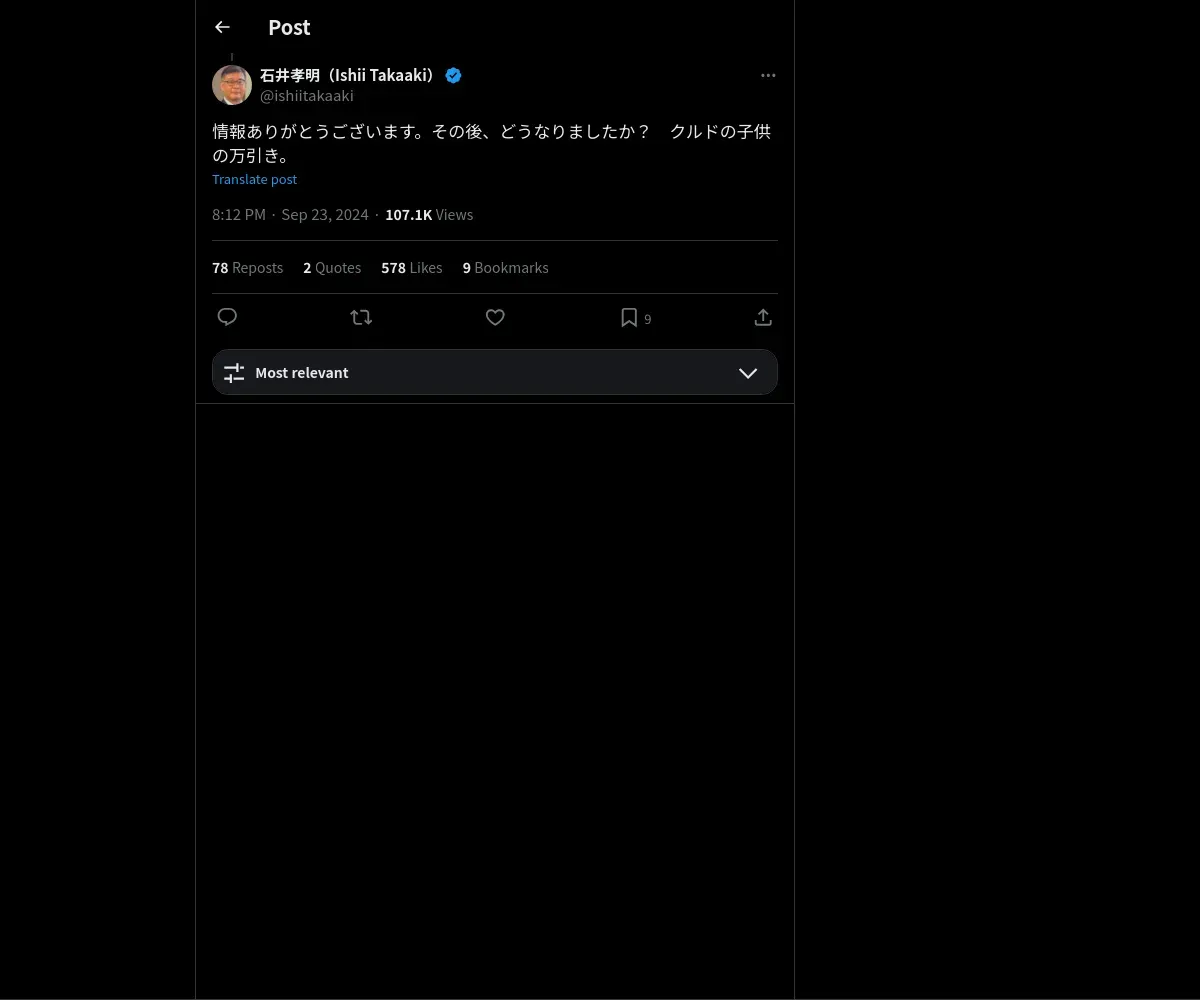This screenshot has width=1200, height=1000.
Task: Go back using the arrow icon
Action: (x=222, y=27)
